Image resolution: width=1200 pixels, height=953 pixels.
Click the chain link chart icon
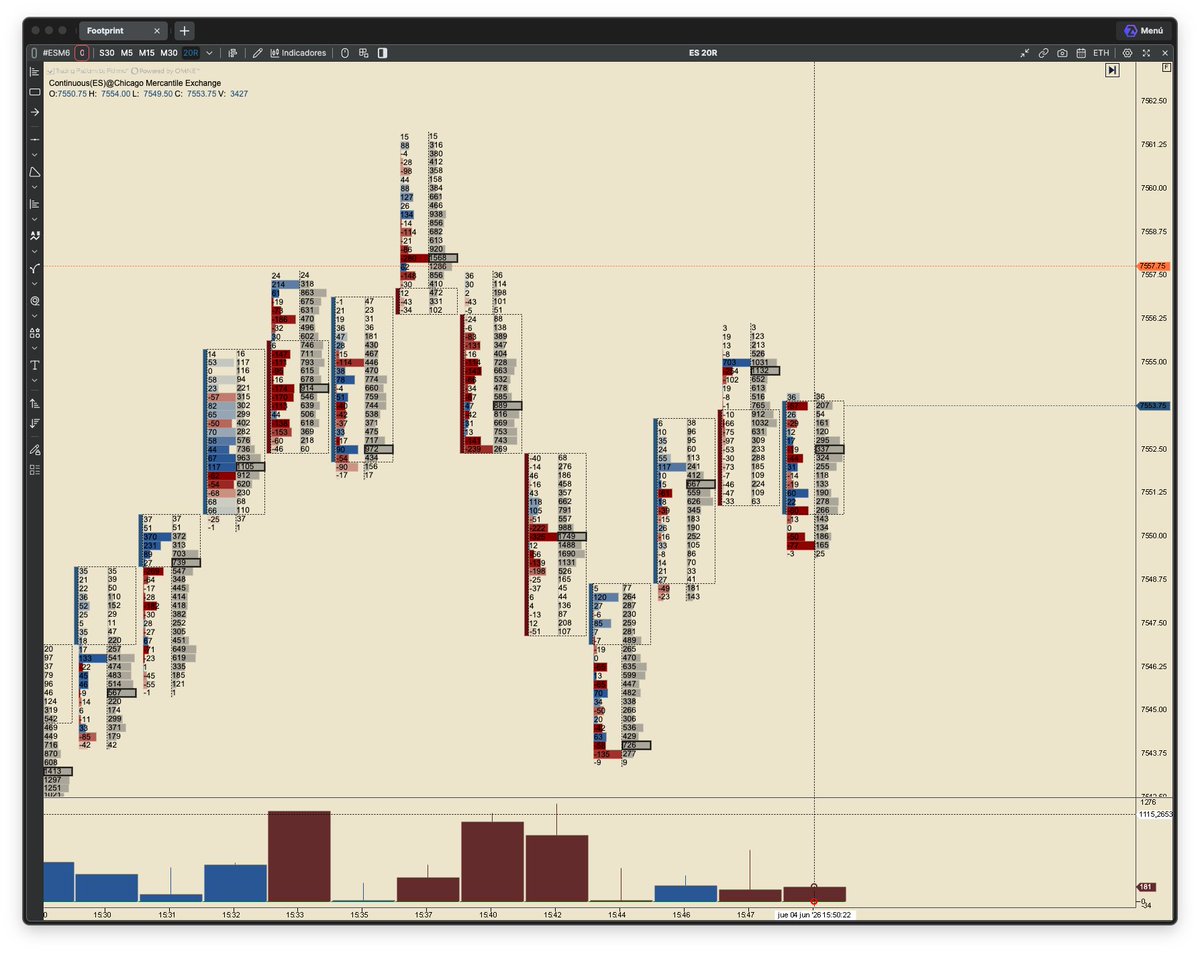[1044, 53]
